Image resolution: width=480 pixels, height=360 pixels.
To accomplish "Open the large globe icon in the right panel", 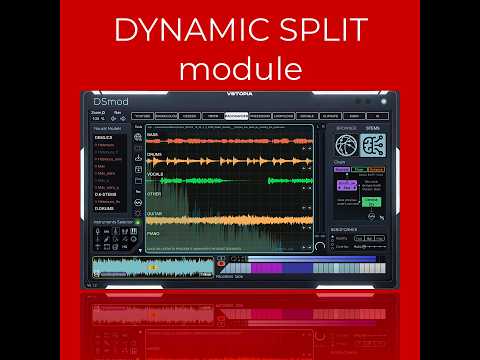I will pyautogui.click(x=346, y=145).
